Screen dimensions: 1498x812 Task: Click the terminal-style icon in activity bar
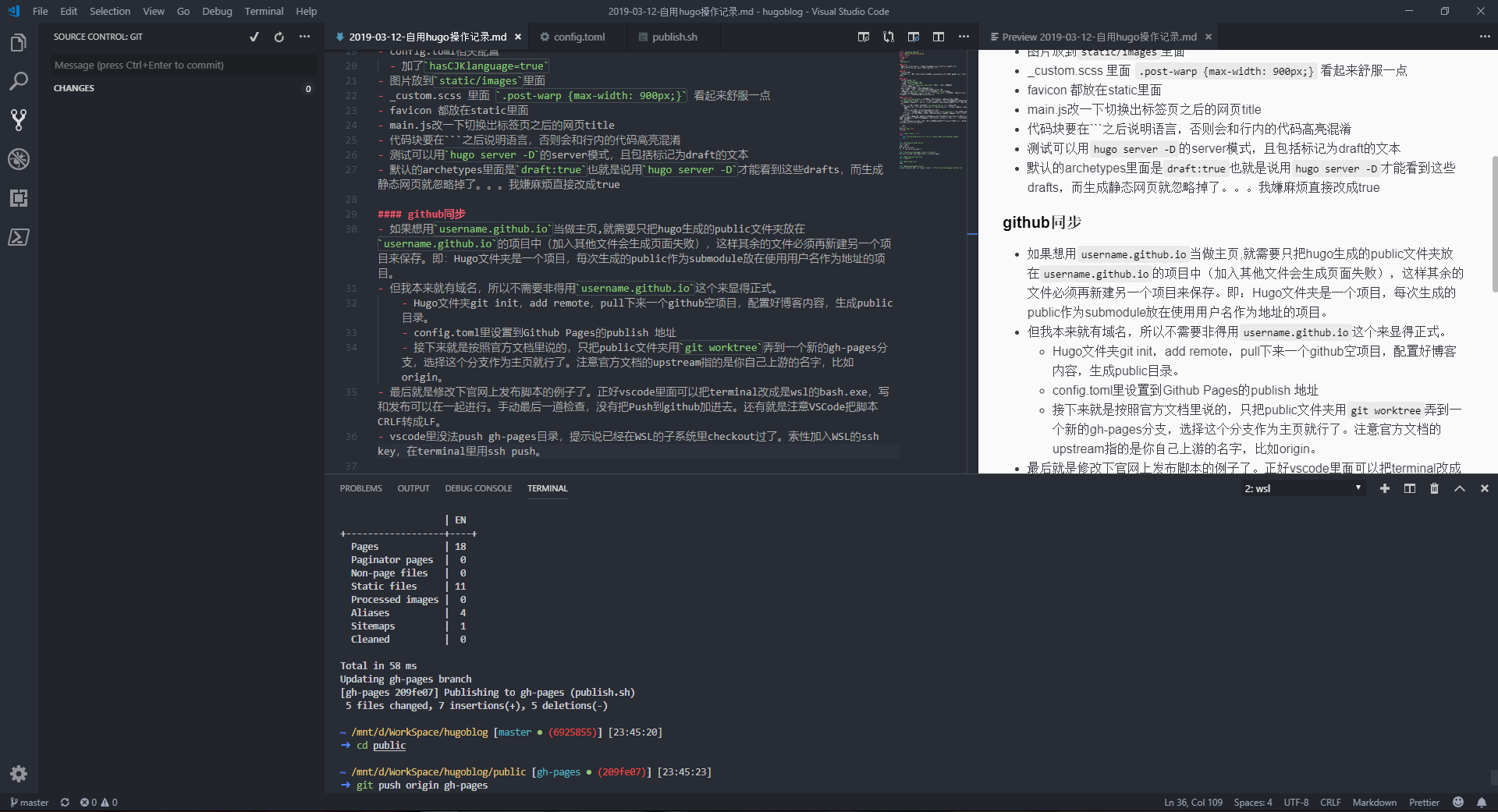click(19, 237)
